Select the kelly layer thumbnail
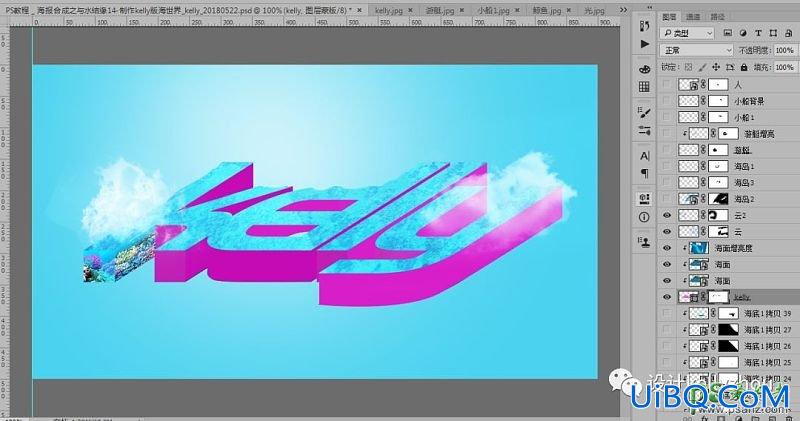This screenshot has width=800, height=421. (x=688, y=297)
